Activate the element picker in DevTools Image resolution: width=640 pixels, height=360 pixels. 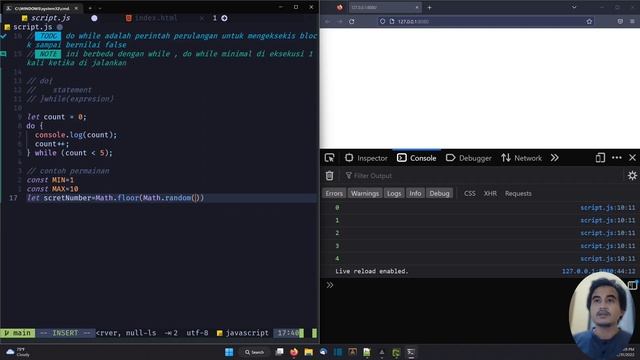point(329,158)
